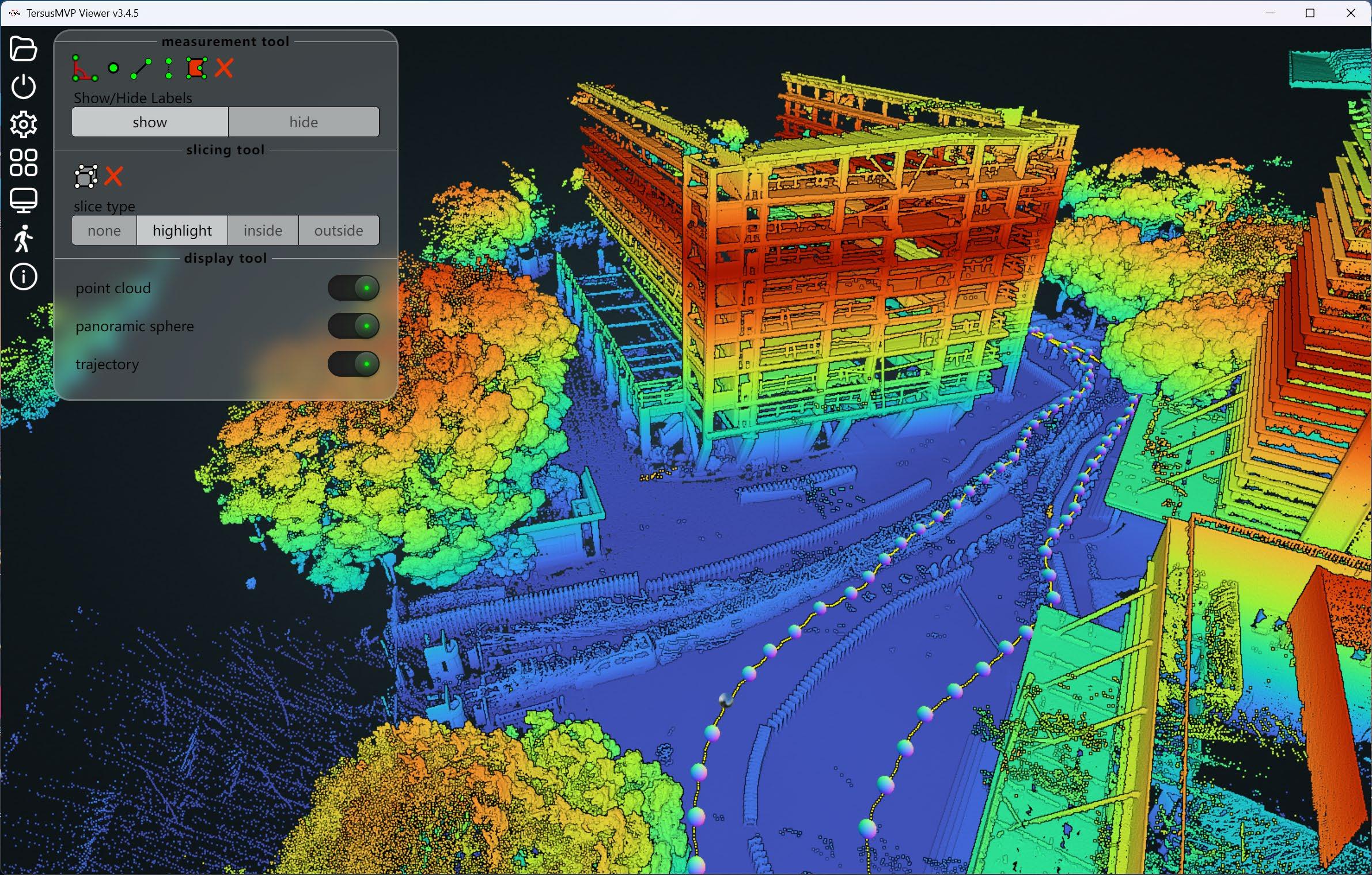Screen dimensions: 1372x875
Task: Click the monitor display icon
Action: [24, 200]
